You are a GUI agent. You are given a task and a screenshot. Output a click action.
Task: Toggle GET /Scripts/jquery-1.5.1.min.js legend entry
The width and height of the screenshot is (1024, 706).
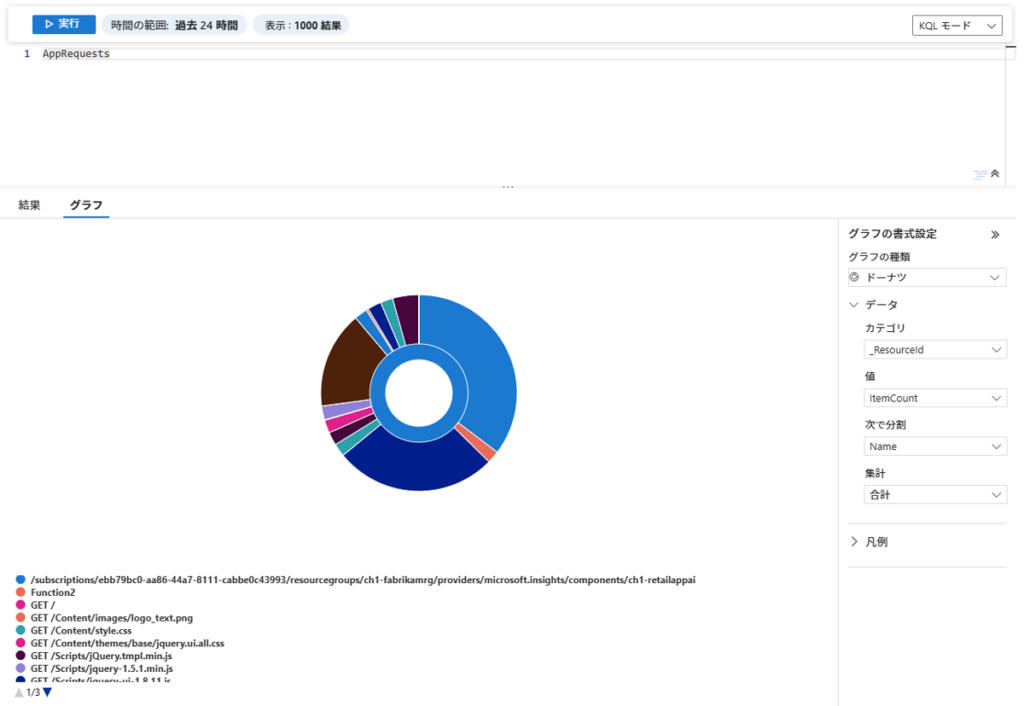click(101, 668)
